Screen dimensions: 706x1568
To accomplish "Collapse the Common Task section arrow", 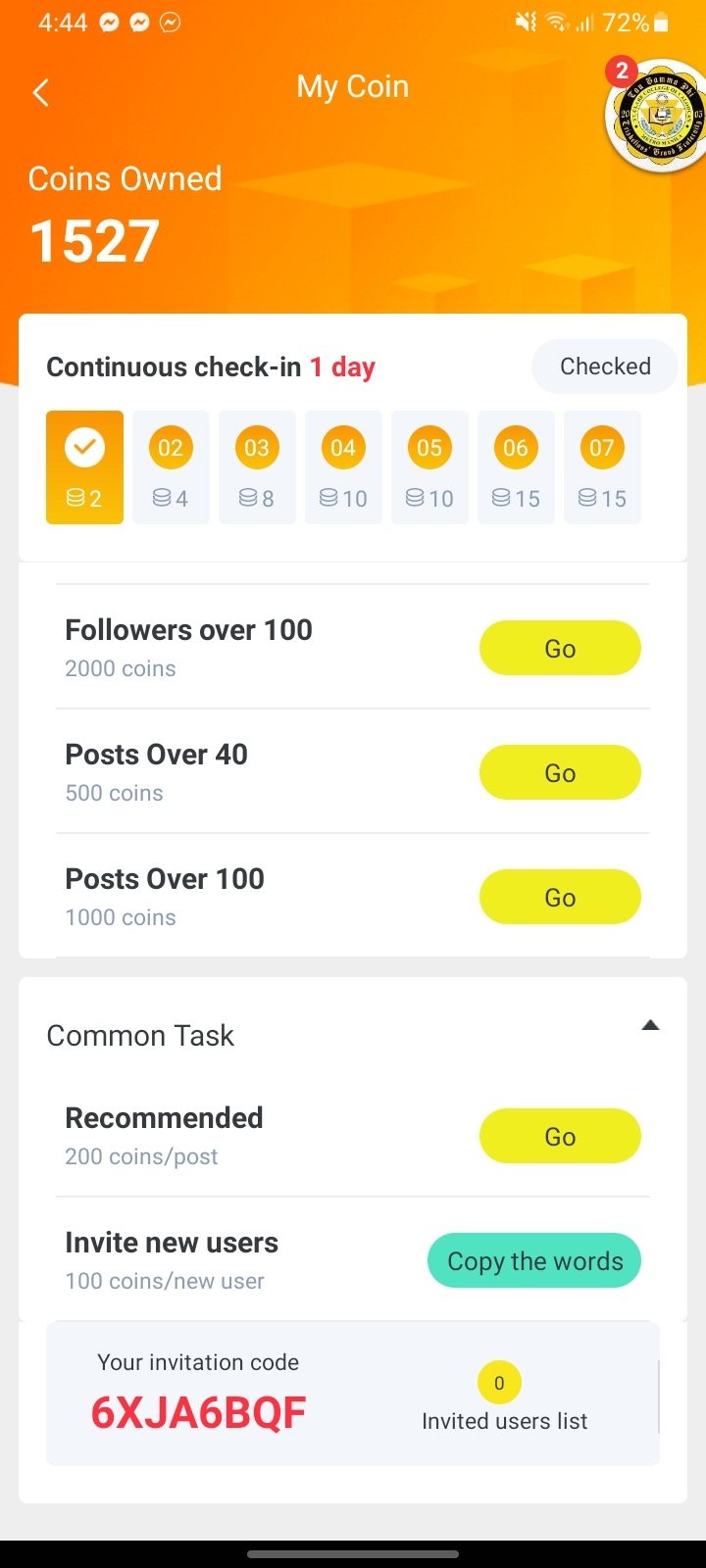I will [649, 1026].
